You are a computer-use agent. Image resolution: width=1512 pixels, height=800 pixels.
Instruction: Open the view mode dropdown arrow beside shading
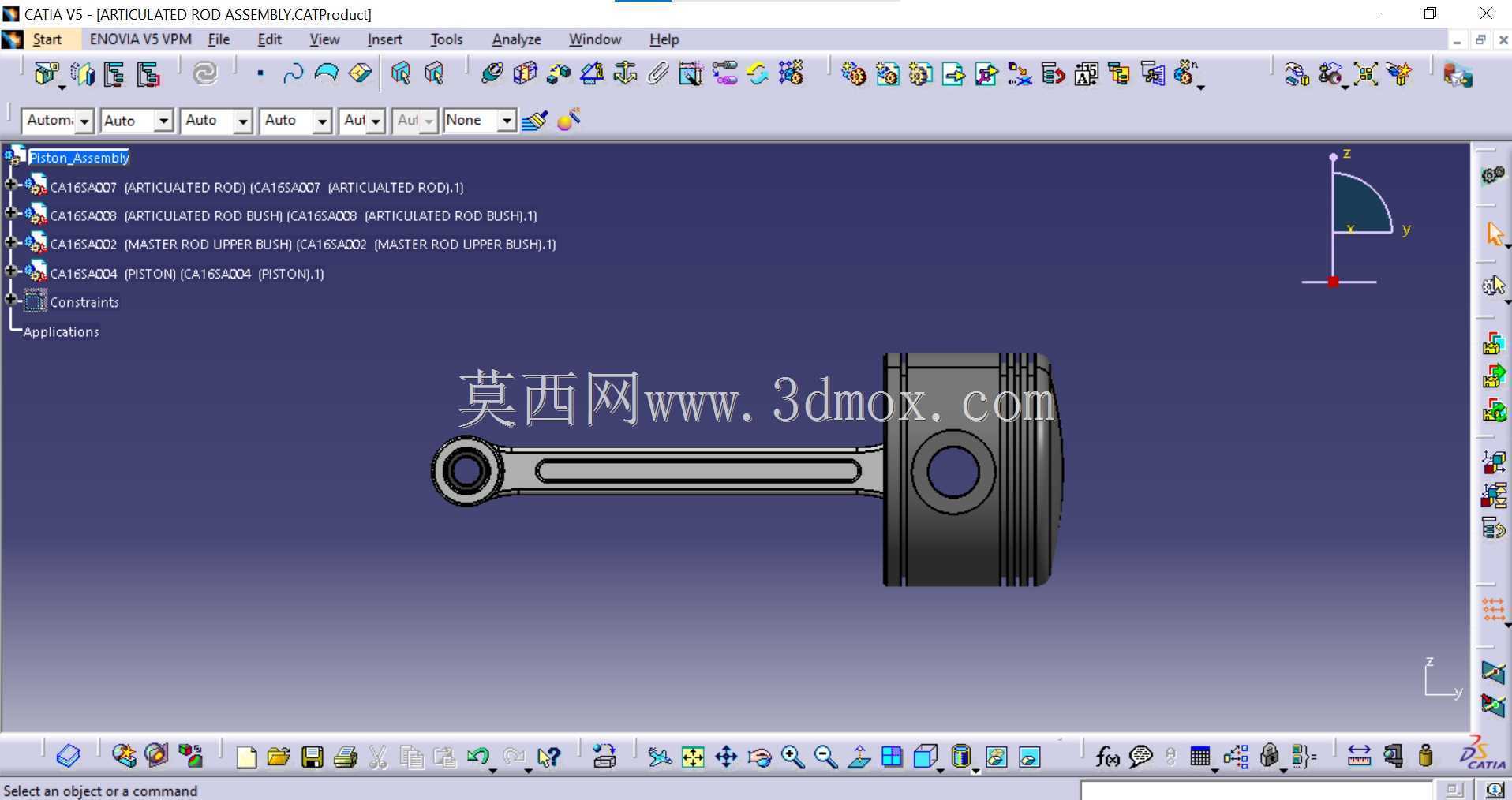pyautogui.click(x=976, y=771)
